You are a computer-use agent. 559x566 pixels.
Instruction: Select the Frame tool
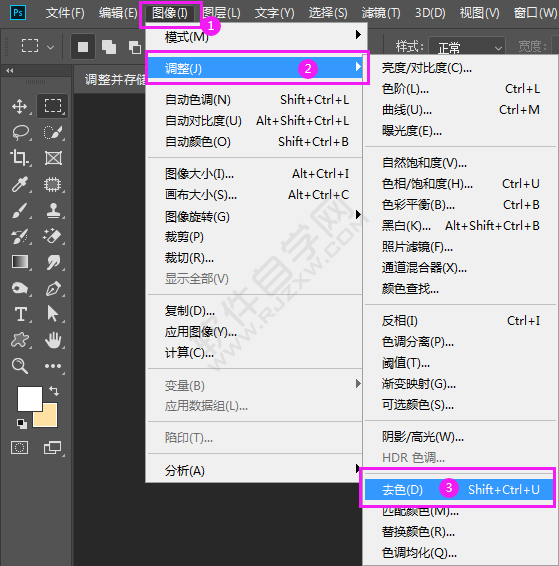(53, 158)
